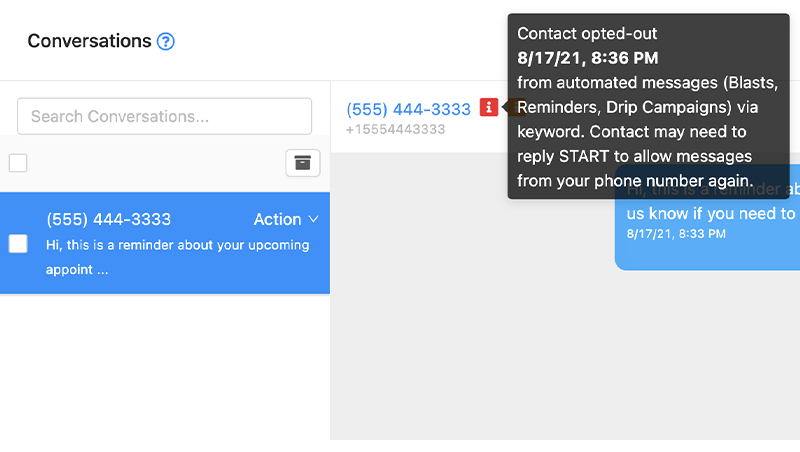Click the Conversations page heading
This screenshot has width=800, height=452.
pyautogui.click(x=89, y=41)
